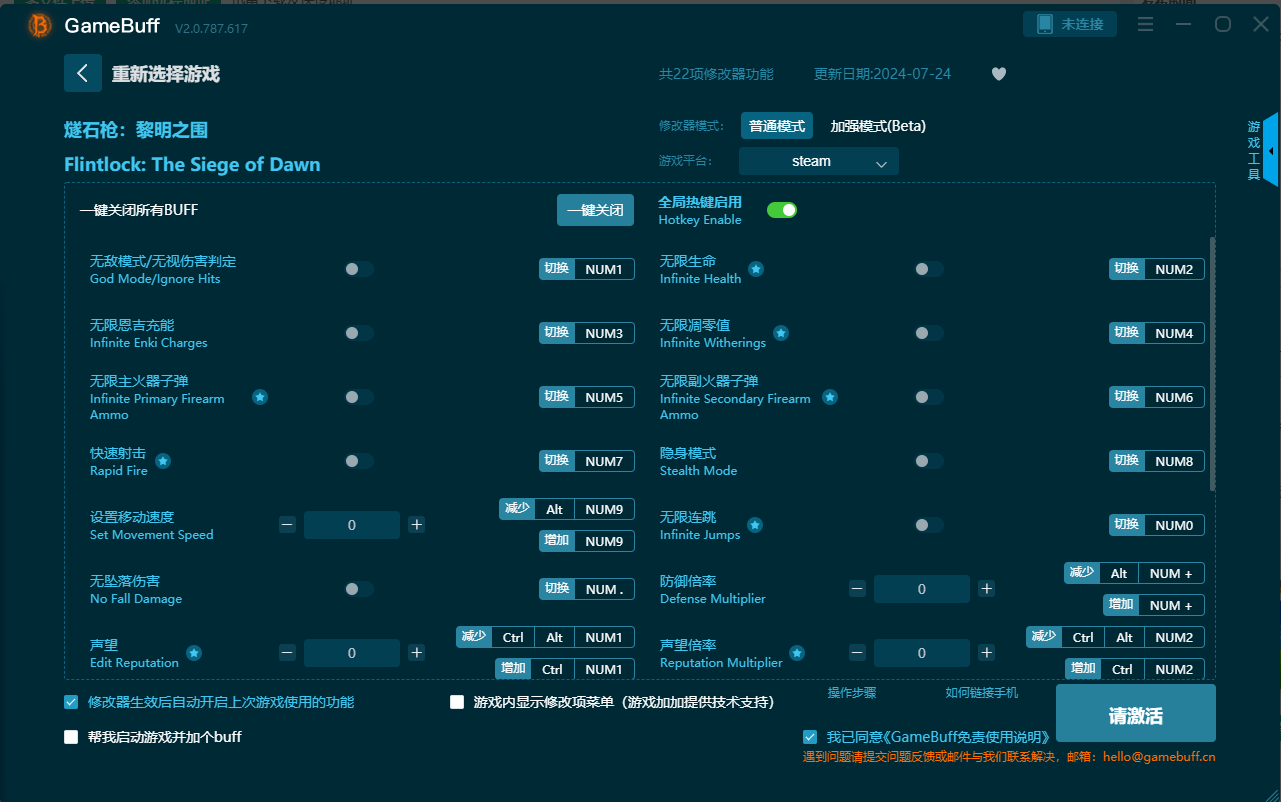The image size is (1281, 802).
Task: Go back with the arrow to reselect game
Action: click(83, 73)
